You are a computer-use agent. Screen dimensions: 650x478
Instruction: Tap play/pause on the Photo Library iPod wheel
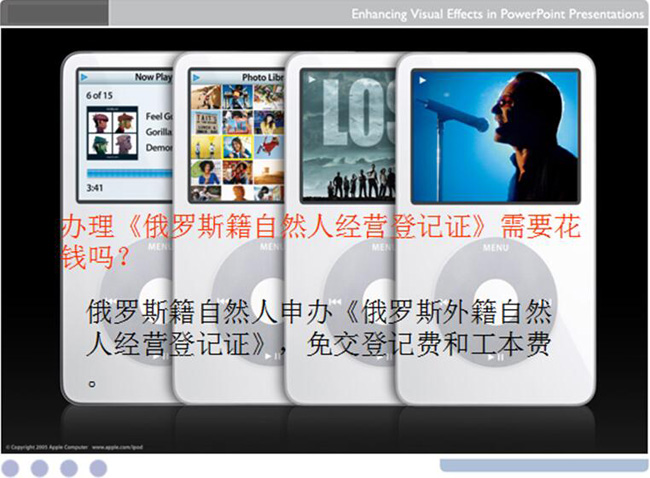[x=272, y=356]
